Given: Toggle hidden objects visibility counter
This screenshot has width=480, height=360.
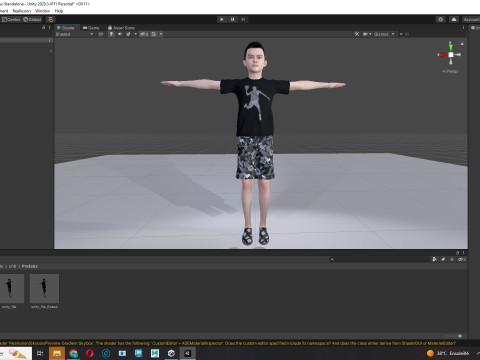Looking at the screenshot, I should (144, 34).
